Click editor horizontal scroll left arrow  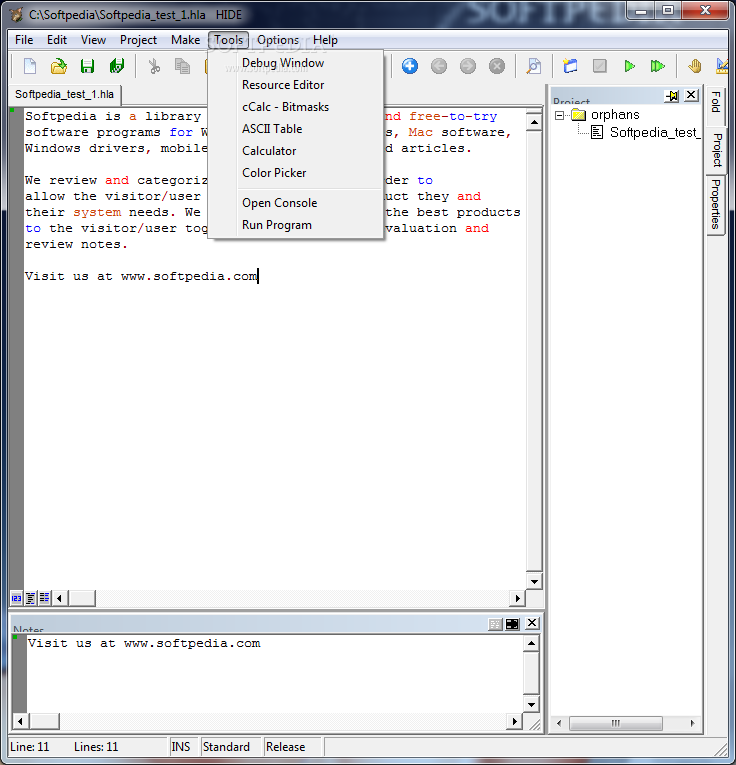pos(60,598)
